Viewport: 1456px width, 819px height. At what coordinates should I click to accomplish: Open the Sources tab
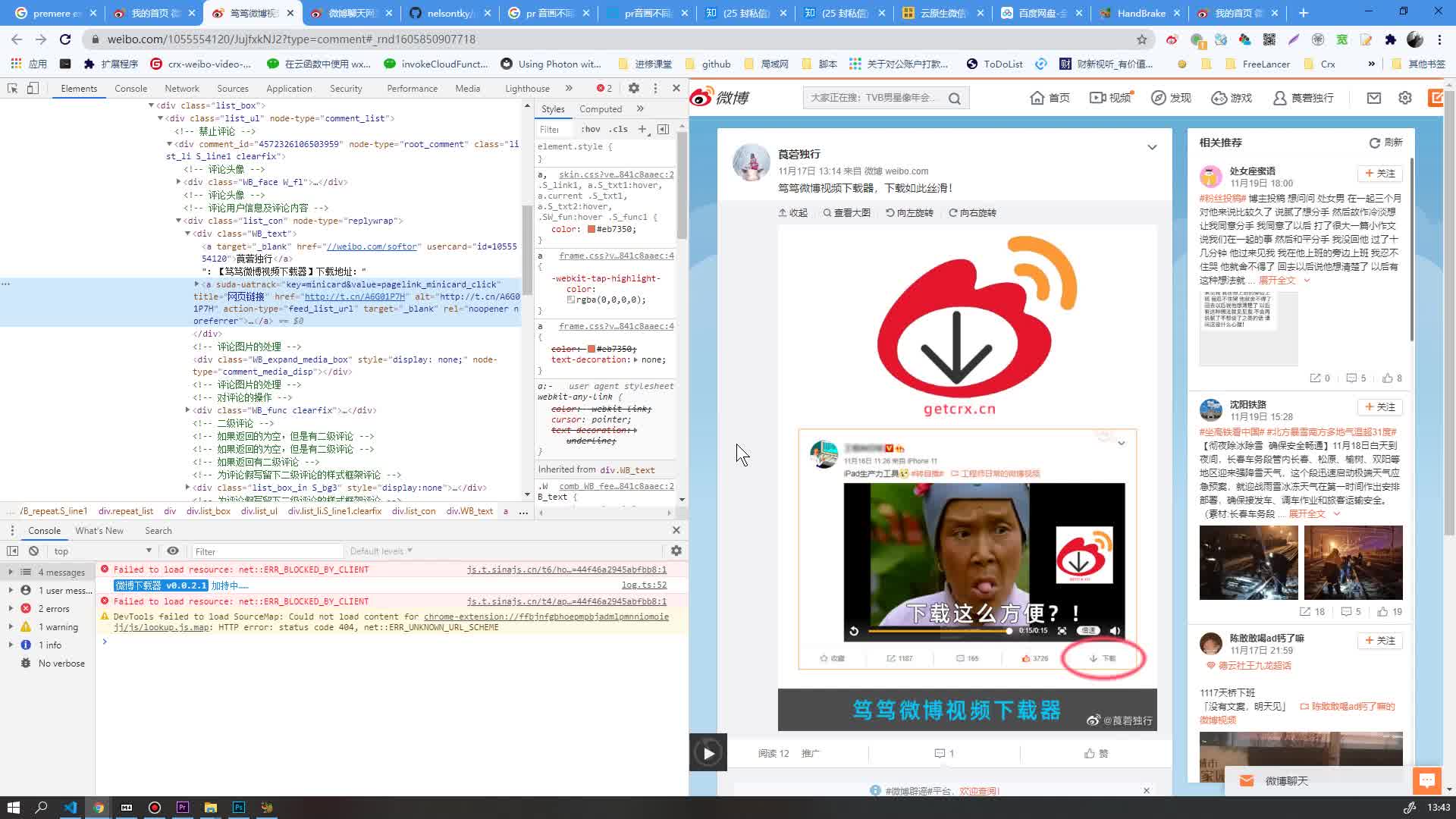click(x=233, y=89)
